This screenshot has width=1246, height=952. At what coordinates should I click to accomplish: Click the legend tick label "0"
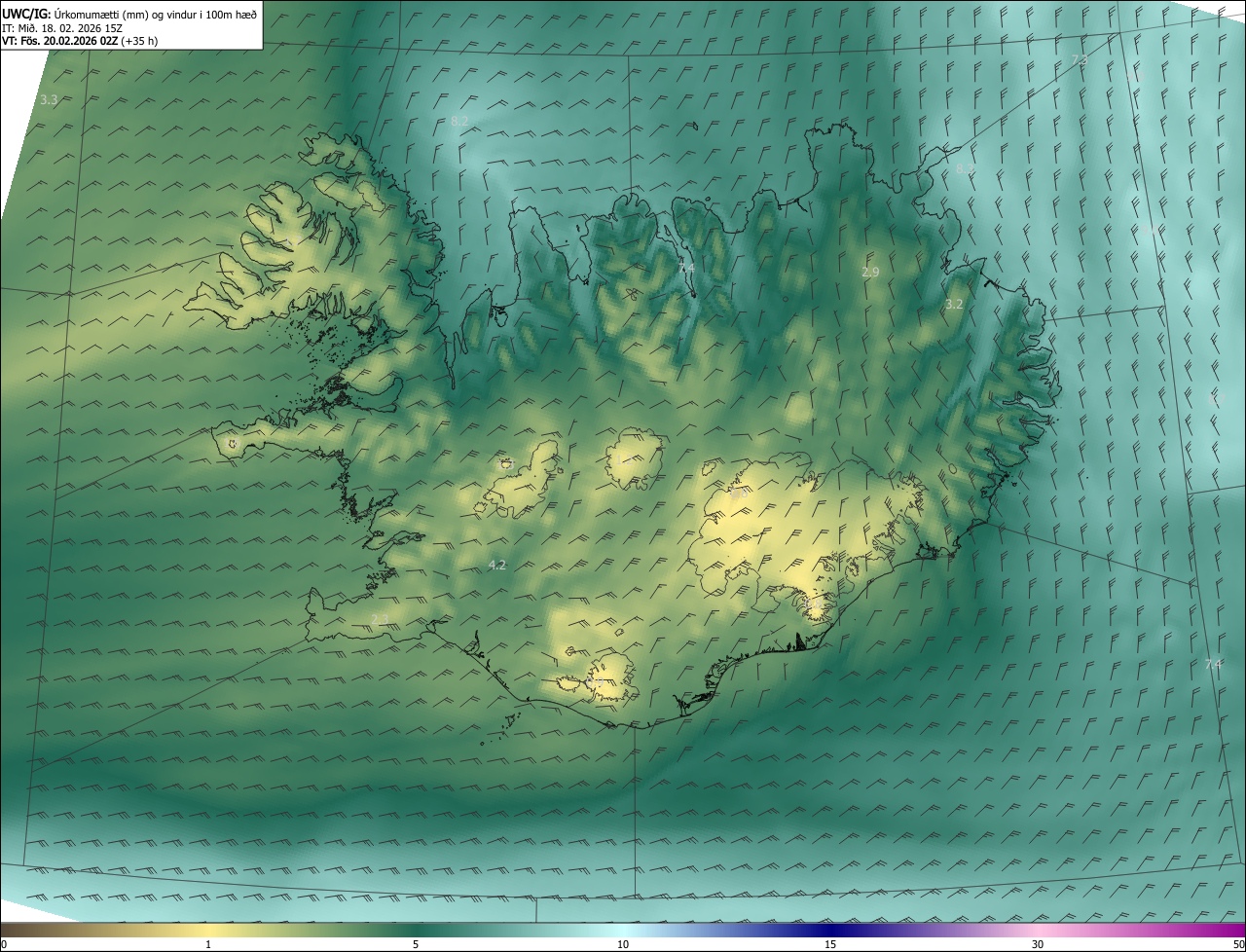[x=3, y=945]
